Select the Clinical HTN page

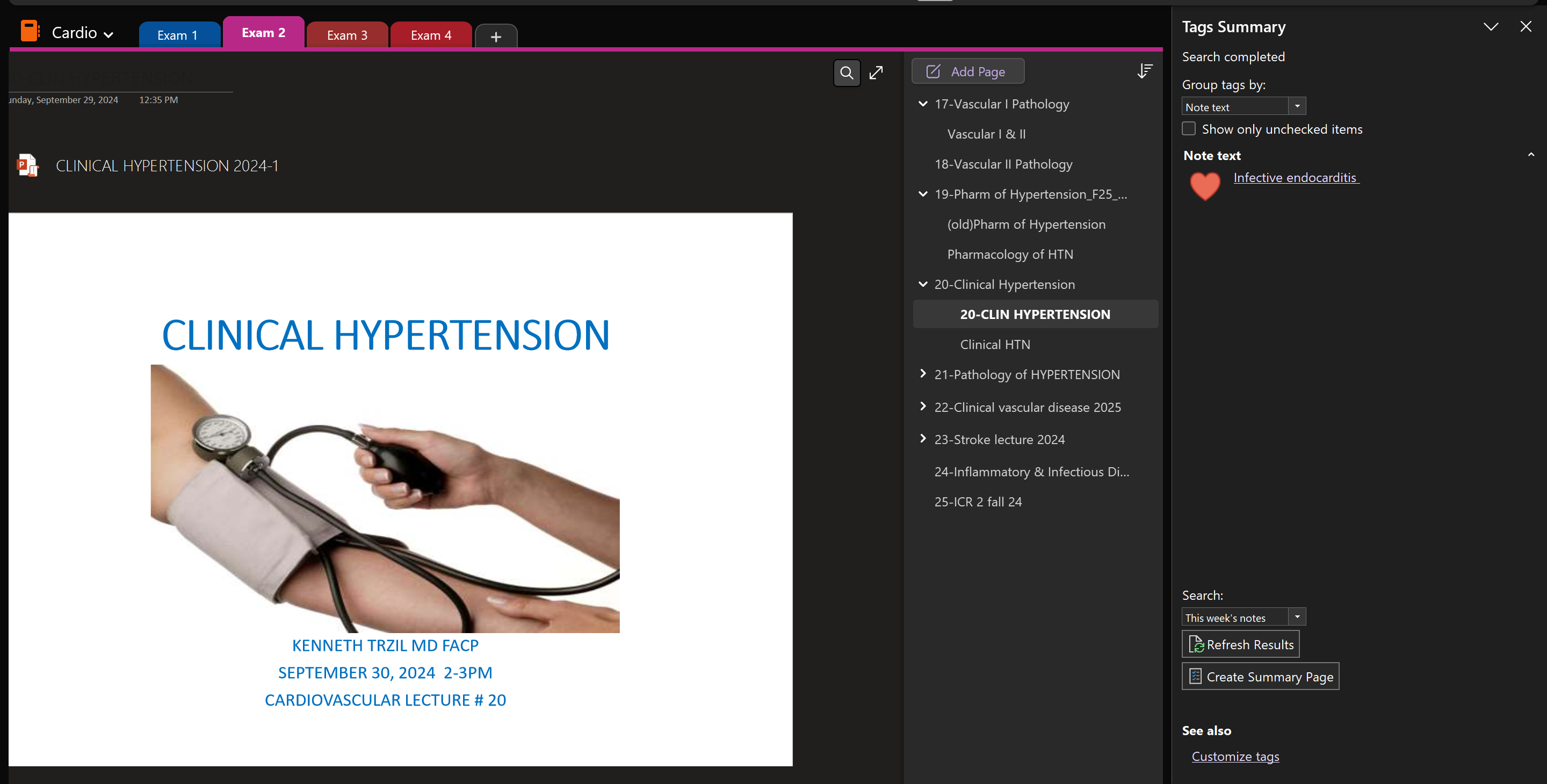[x=994, y=345]
